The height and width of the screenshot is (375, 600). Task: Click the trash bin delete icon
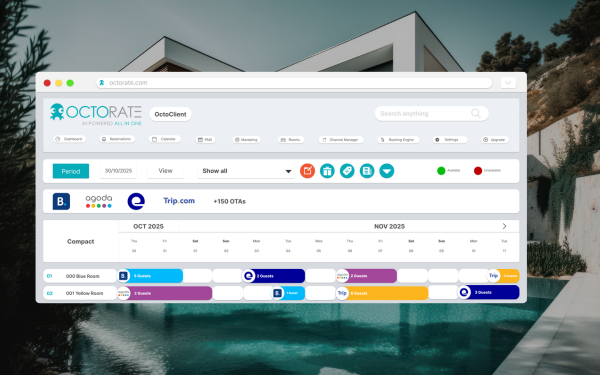click(327, 171)
